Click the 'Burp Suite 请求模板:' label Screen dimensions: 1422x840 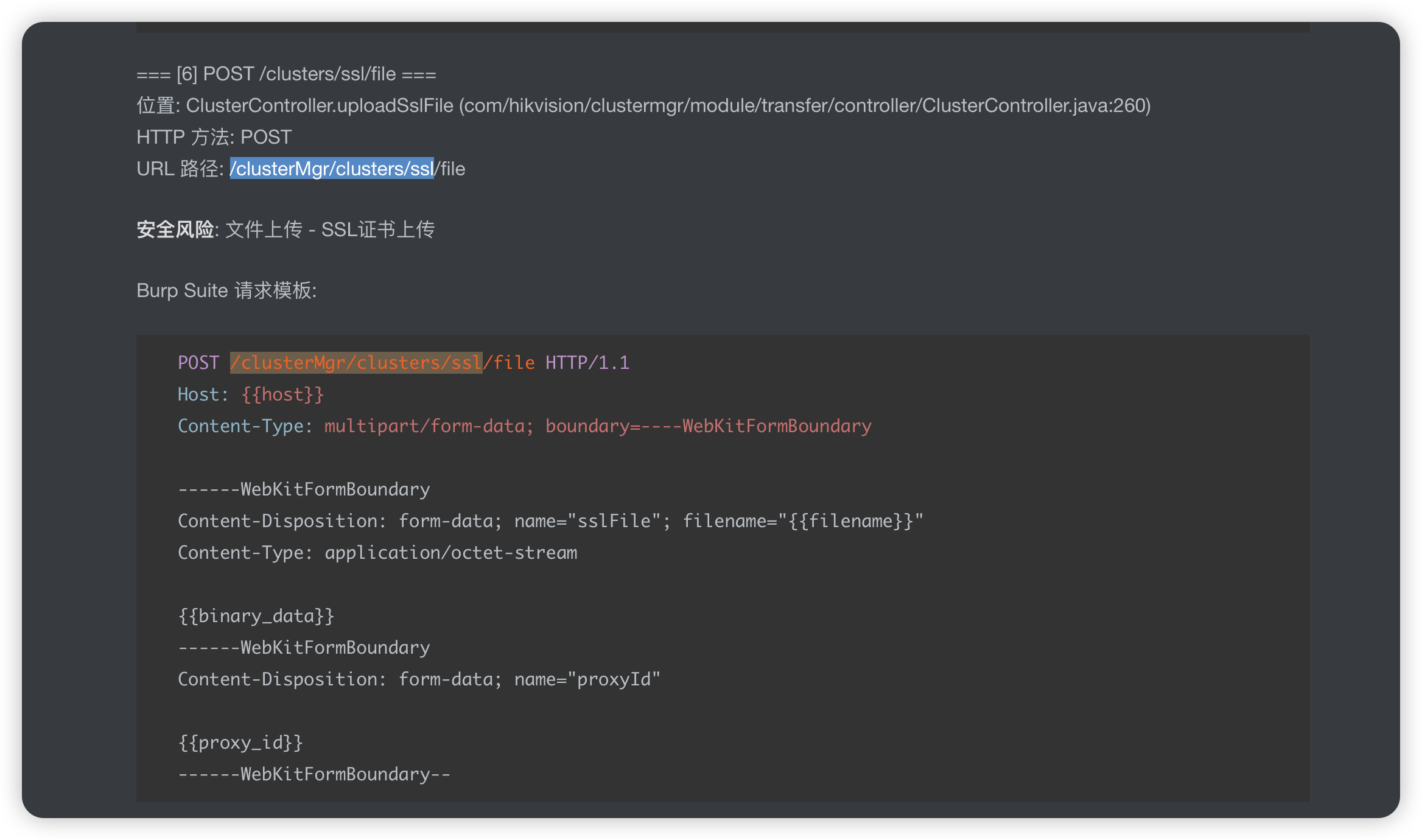coord(226,291)
